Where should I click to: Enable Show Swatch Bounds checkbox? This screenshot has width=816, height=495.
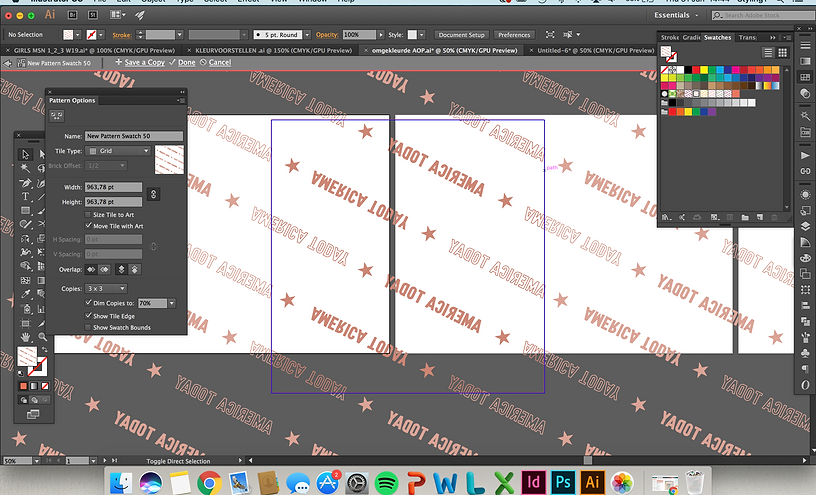[x=88, y=327]
